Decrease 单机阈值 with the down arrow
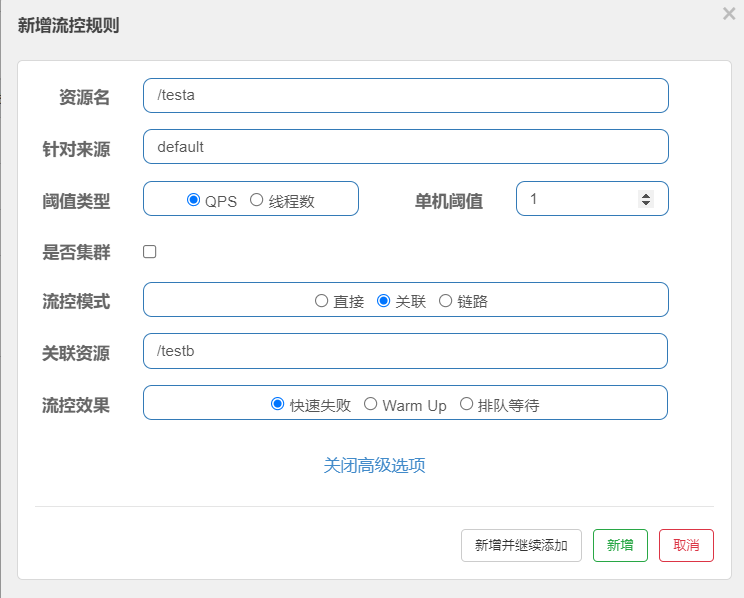Image resolution: width=744 pixels, height=598 pixels. (x=646, y=203)
